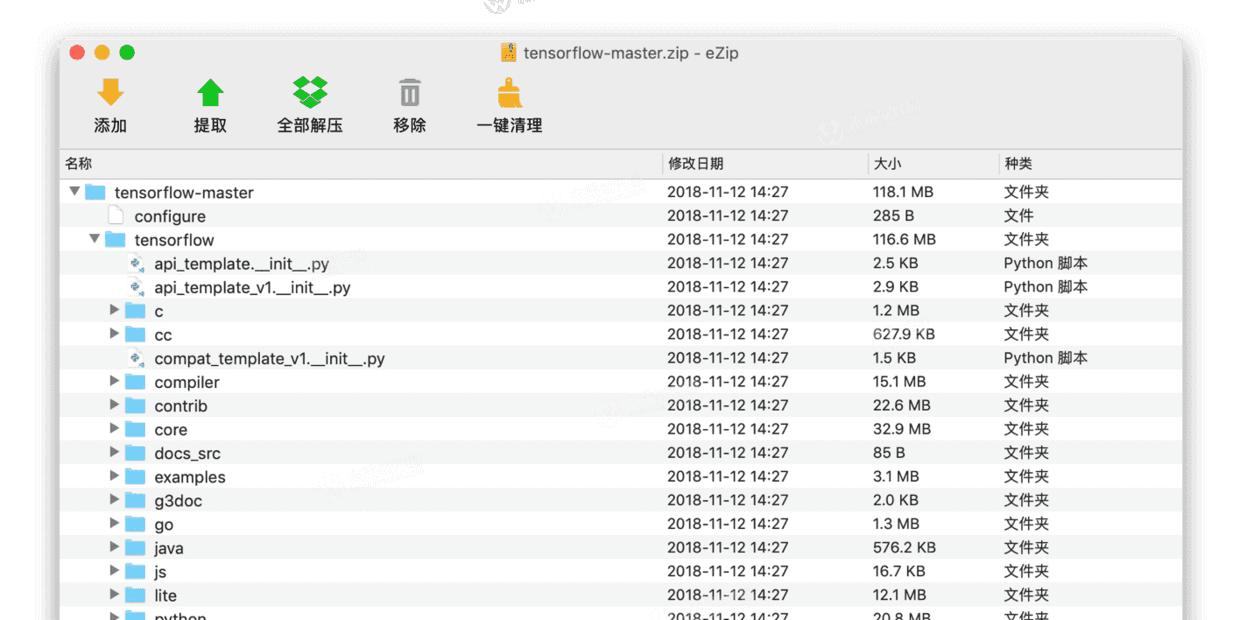Image resolution: width=1240 pixels, height=620 pixels.
Task: Expand the g3doc folder triangle
Action: pos(115,500)
